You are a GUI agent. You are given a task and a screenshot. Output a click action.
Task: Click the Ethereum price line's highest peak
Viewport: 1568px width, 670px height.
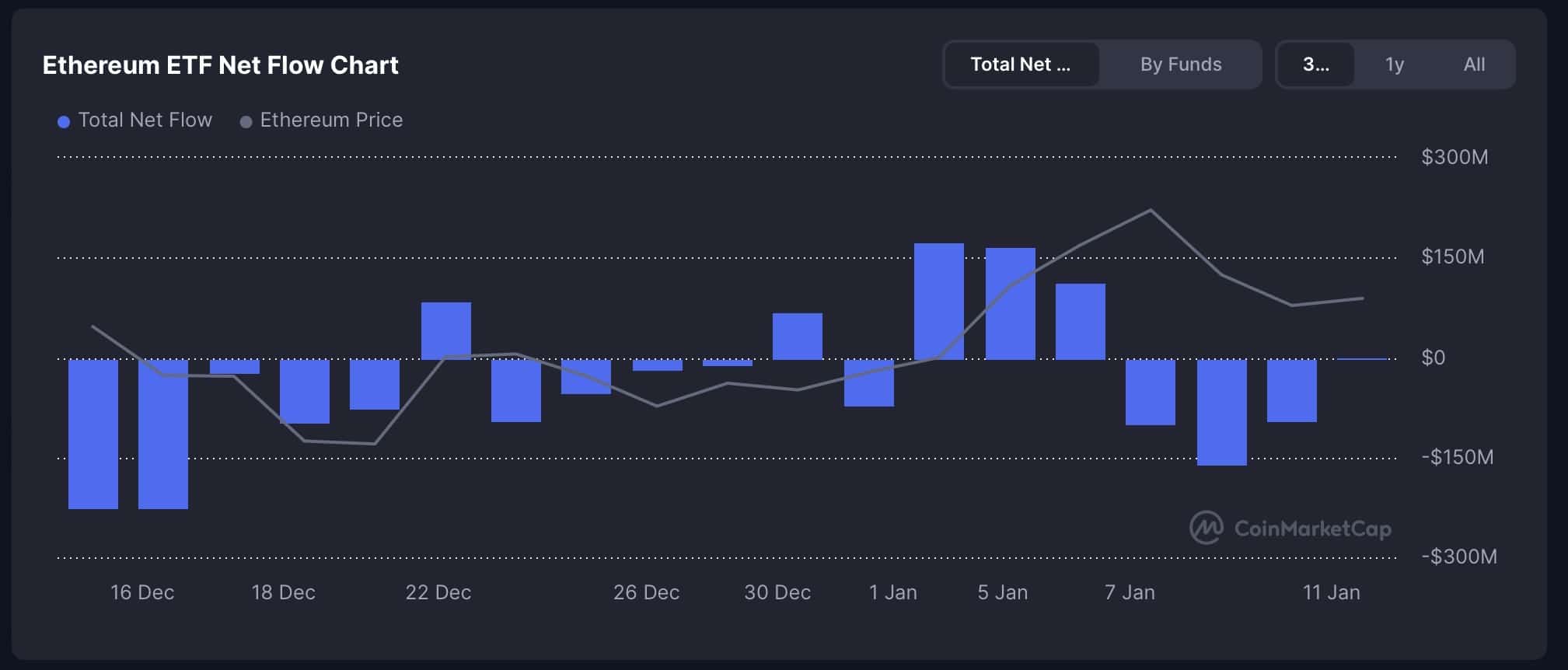[1151, 210]
